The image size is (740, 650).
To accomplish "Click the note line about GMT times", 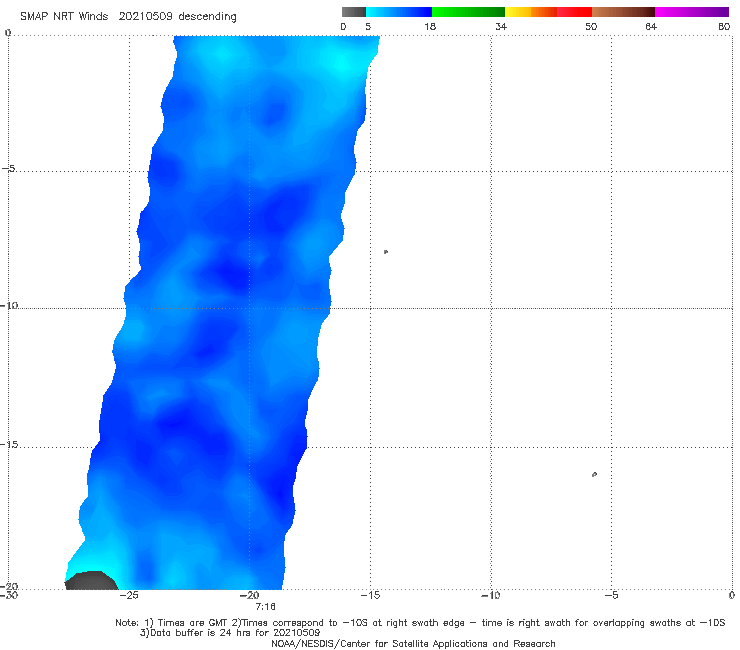I will (x=420, y=623).
